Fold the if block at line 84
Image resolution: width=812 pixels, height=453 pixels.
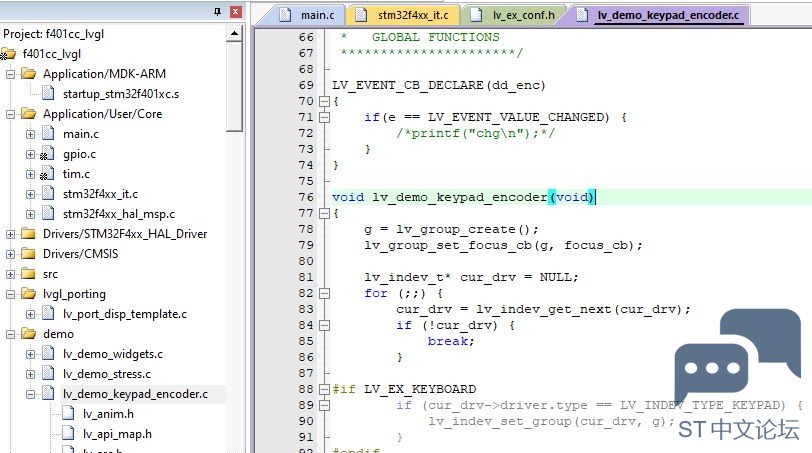tap(324, 326)
